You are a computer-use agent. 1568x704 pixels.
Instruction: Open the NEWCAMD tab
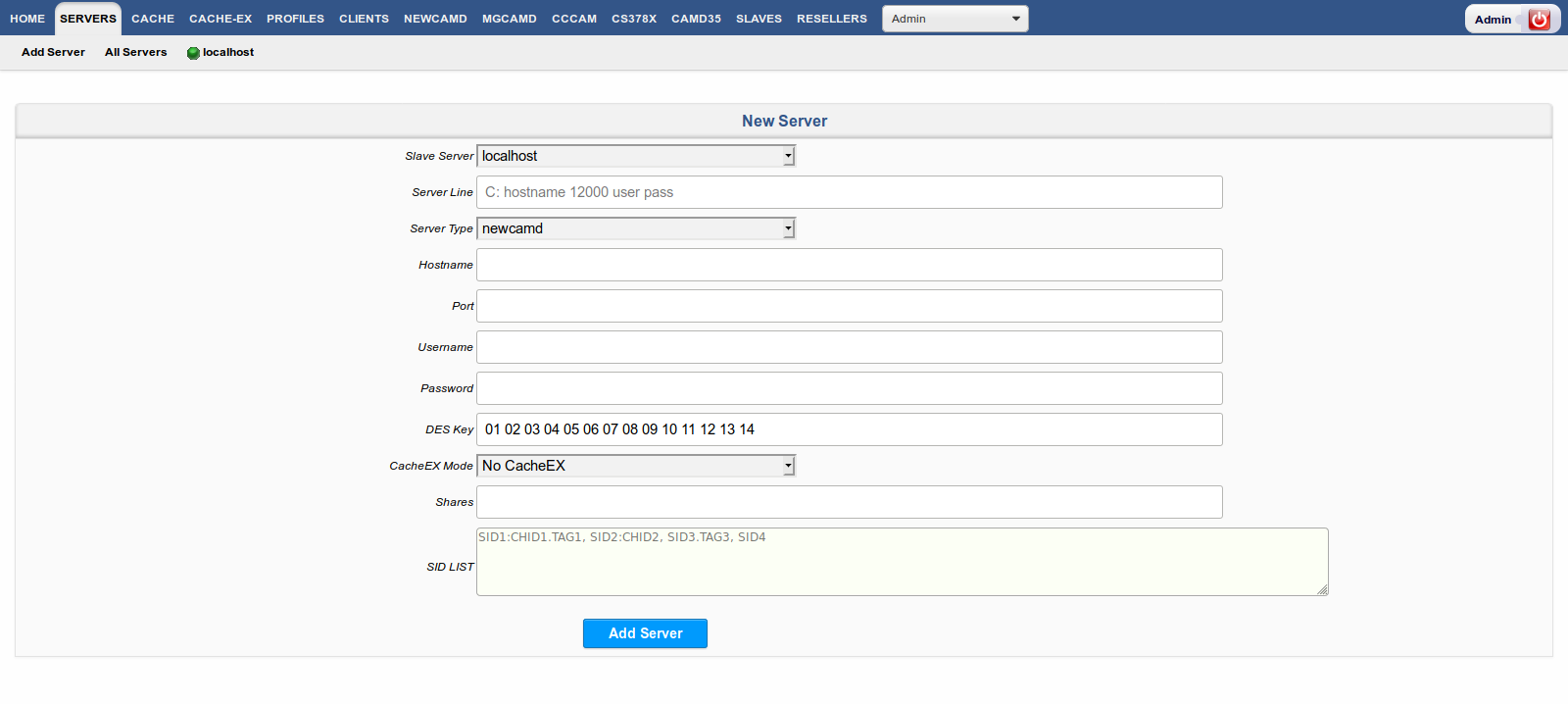[x=435, y=19]
